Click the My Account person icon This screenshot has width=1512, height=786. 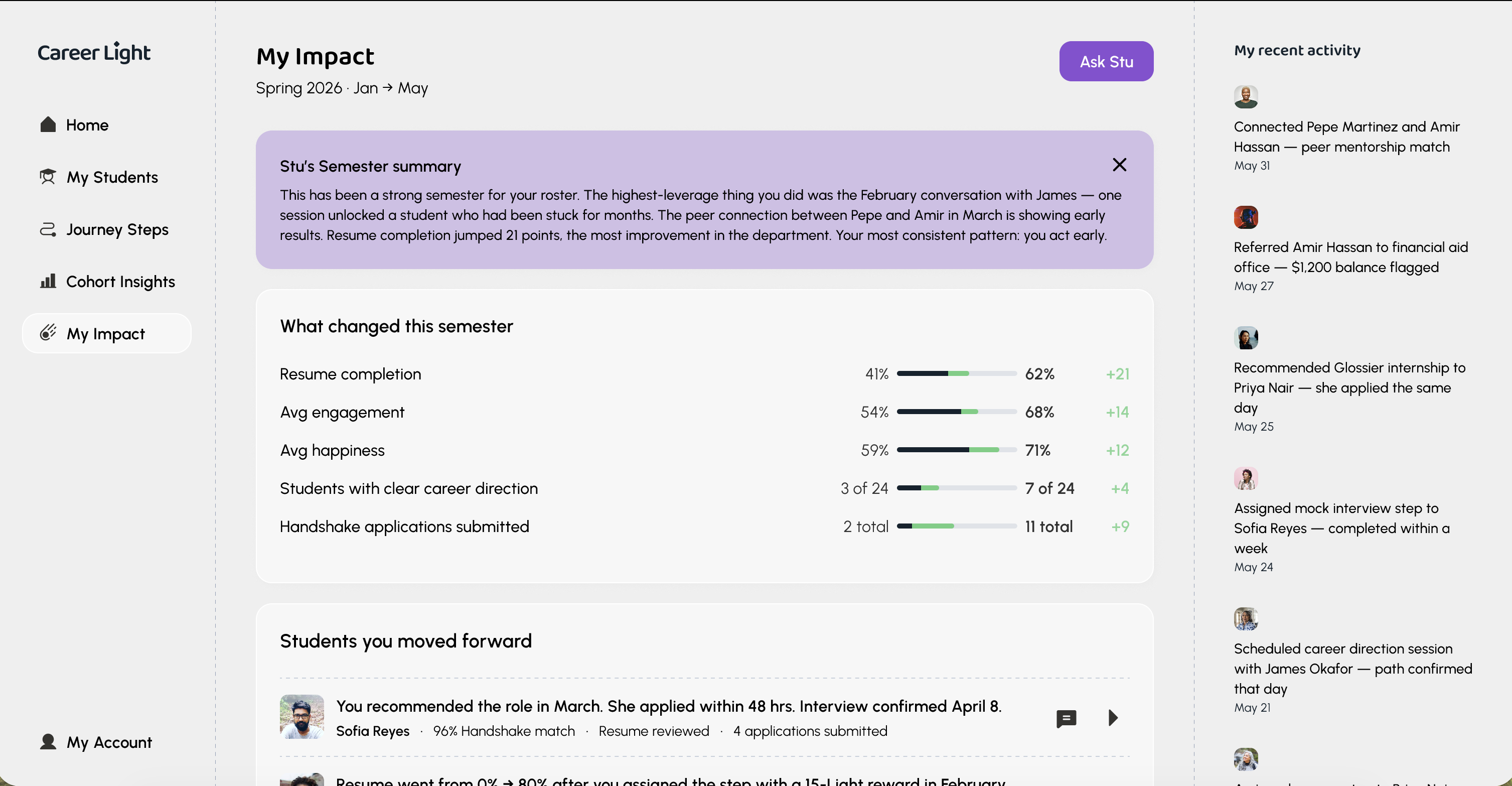click(48, 742)
